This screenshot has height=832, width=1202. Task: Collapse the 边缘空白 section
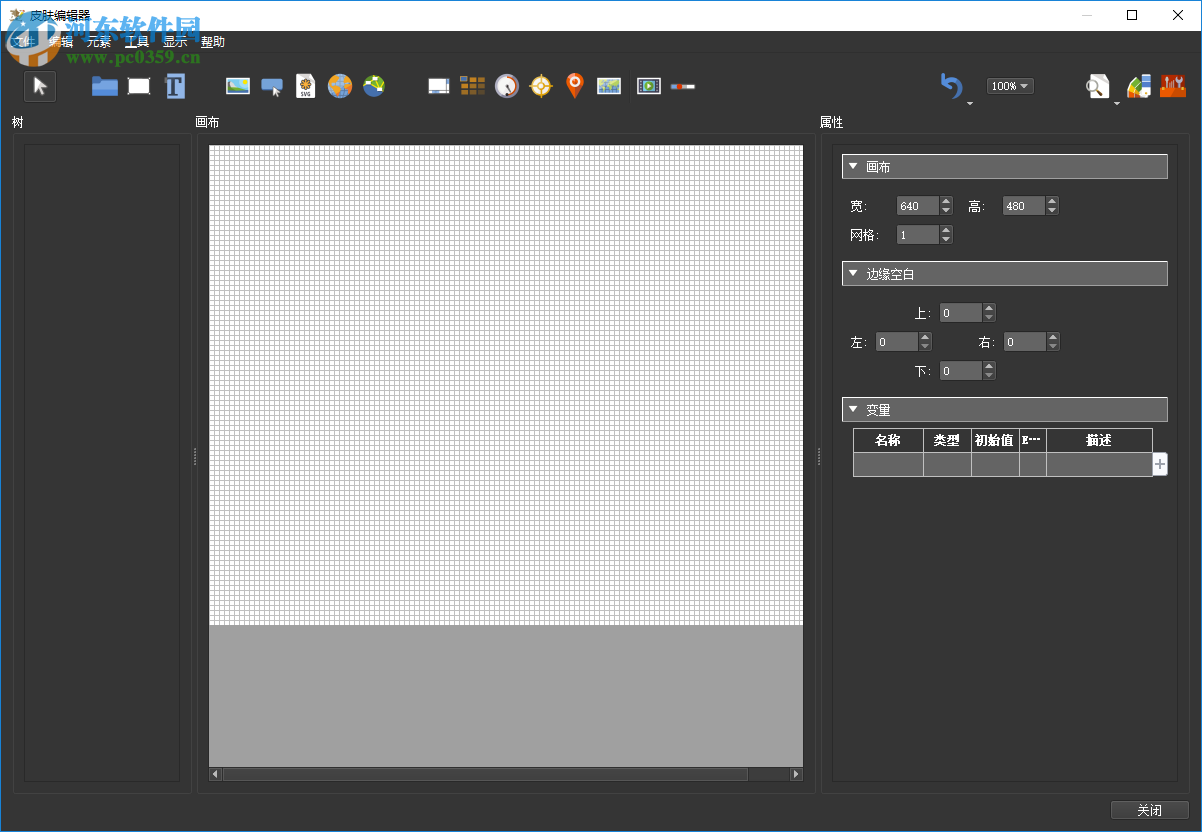coord(853,273)
